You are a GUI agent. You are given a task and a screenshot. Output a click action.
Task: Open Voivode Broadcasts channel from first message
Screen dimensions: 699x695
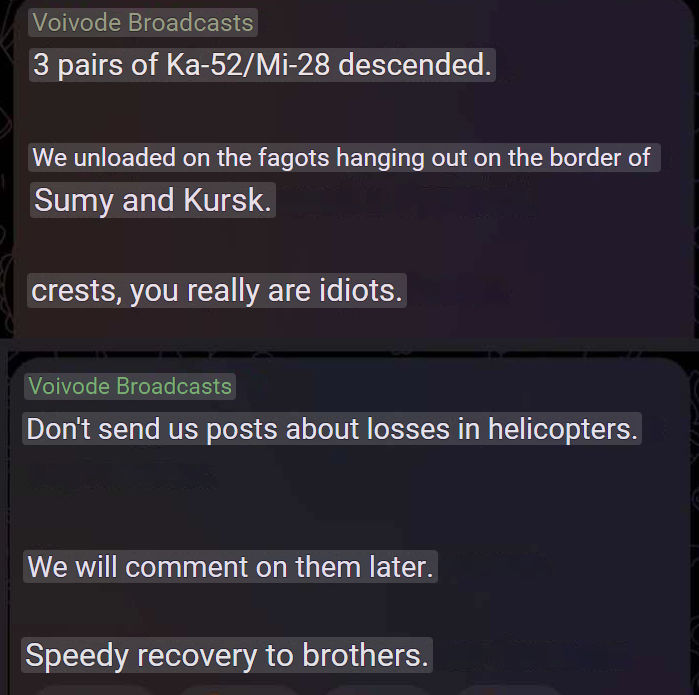coord(143,22)
